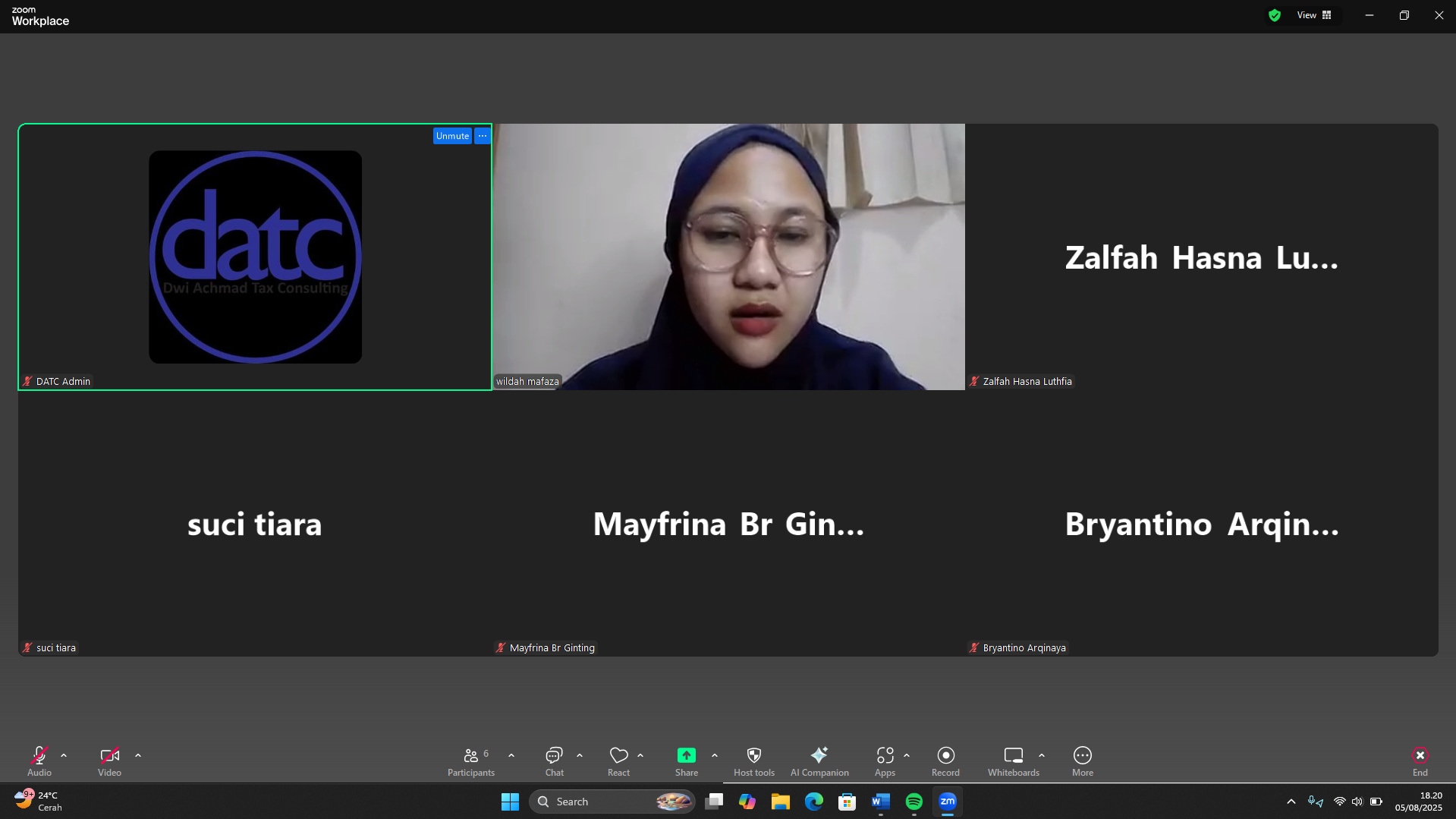Toggle the muted Audio microphone
This screenshot has height=819, width=1456.
(39, 761)
